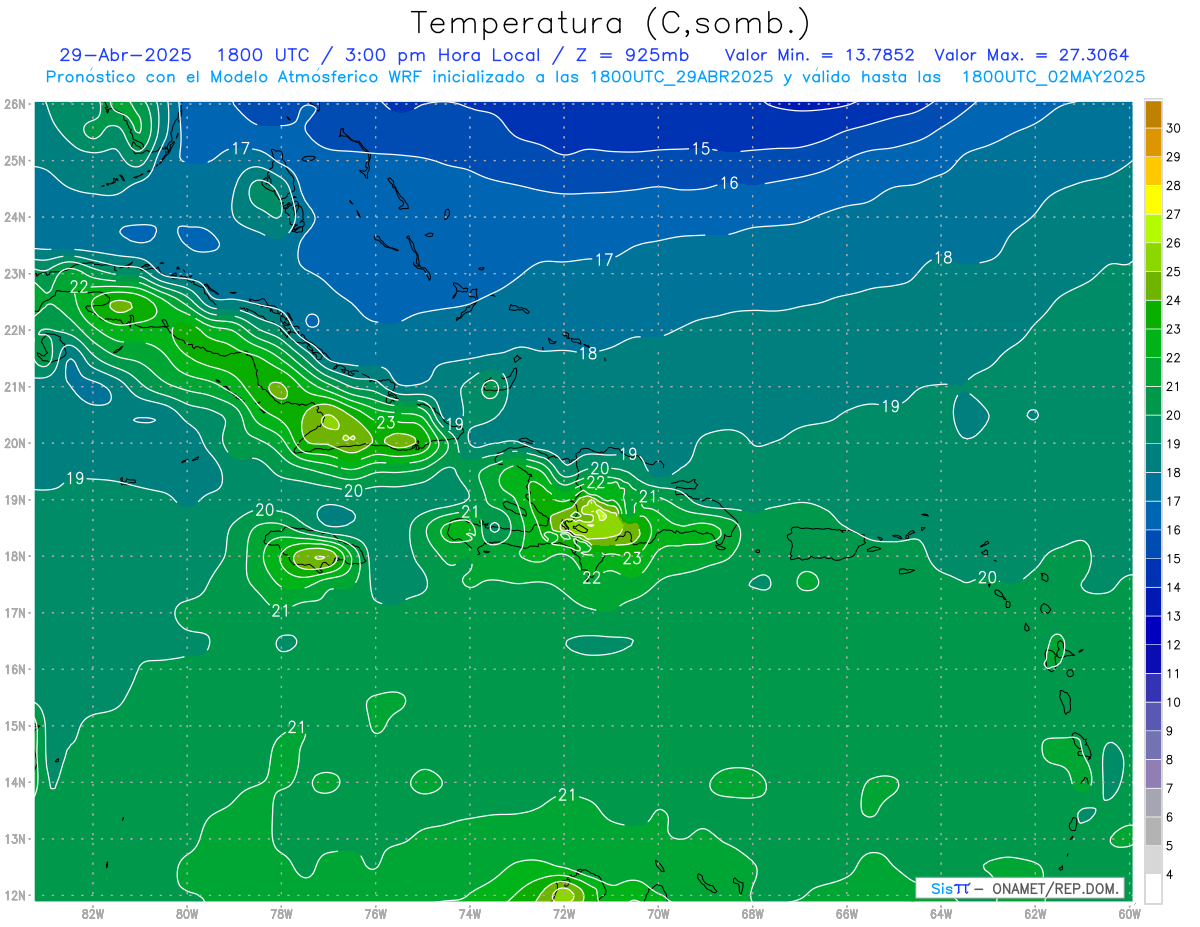The height and width of the screenshot is (927, 1200).
Task: Click the legend value '14'
Action: (x=1174, y=587)
